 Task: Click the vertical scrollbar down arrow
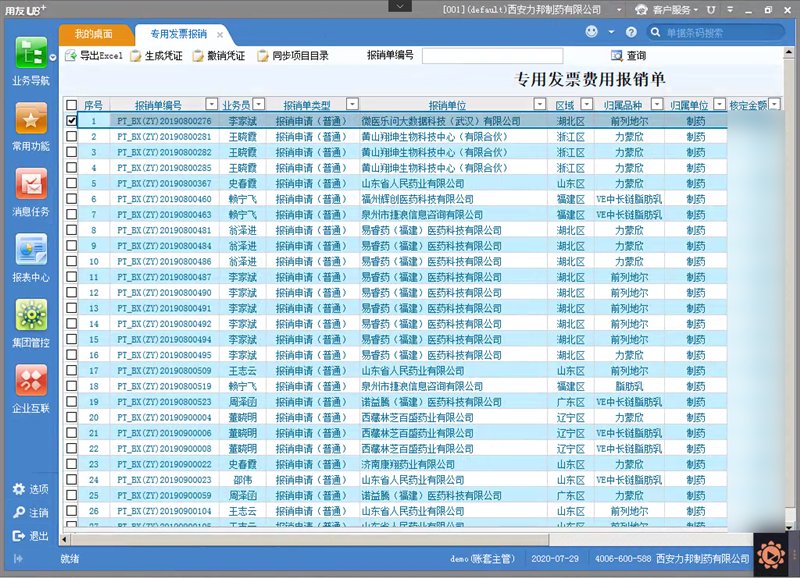pyautogui.click(x=789, y=527)
